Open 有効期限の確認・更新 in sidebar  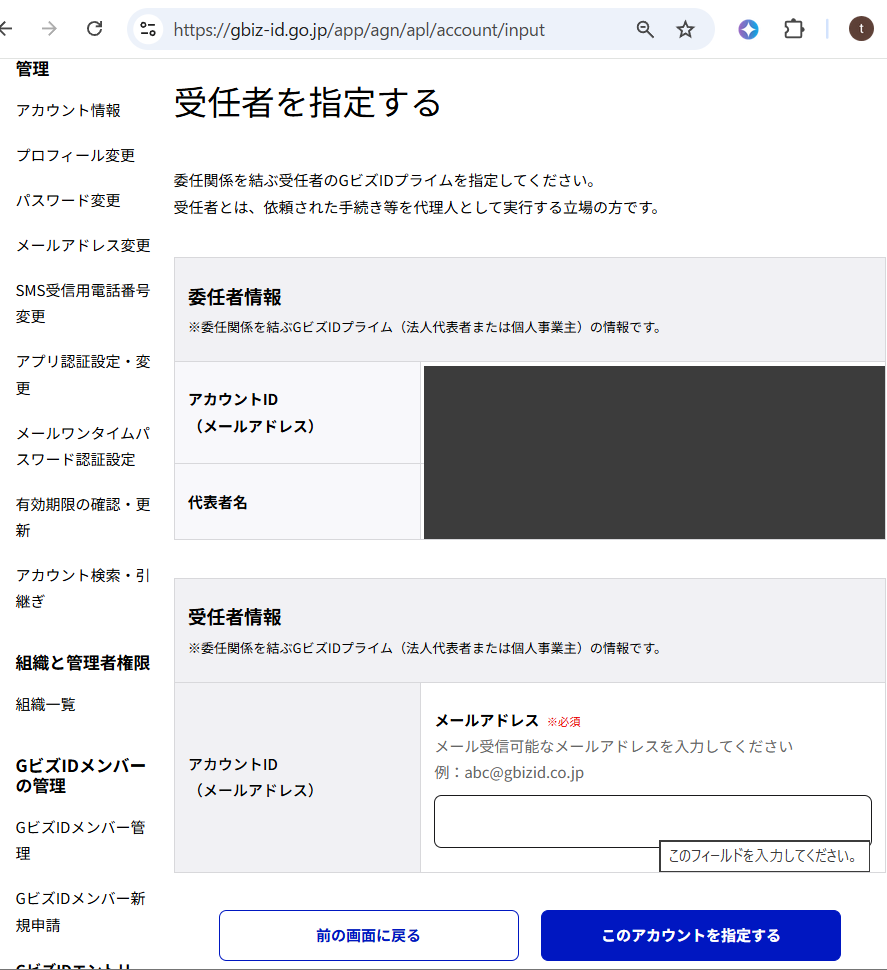(x=83, y=517)
